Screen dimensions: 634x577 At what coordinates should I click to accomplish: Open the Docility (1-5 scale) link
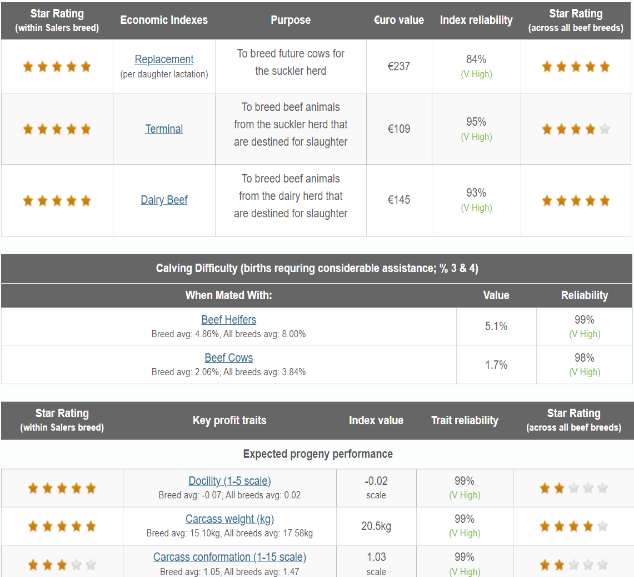pyautogui.click(x=230, y=481)
